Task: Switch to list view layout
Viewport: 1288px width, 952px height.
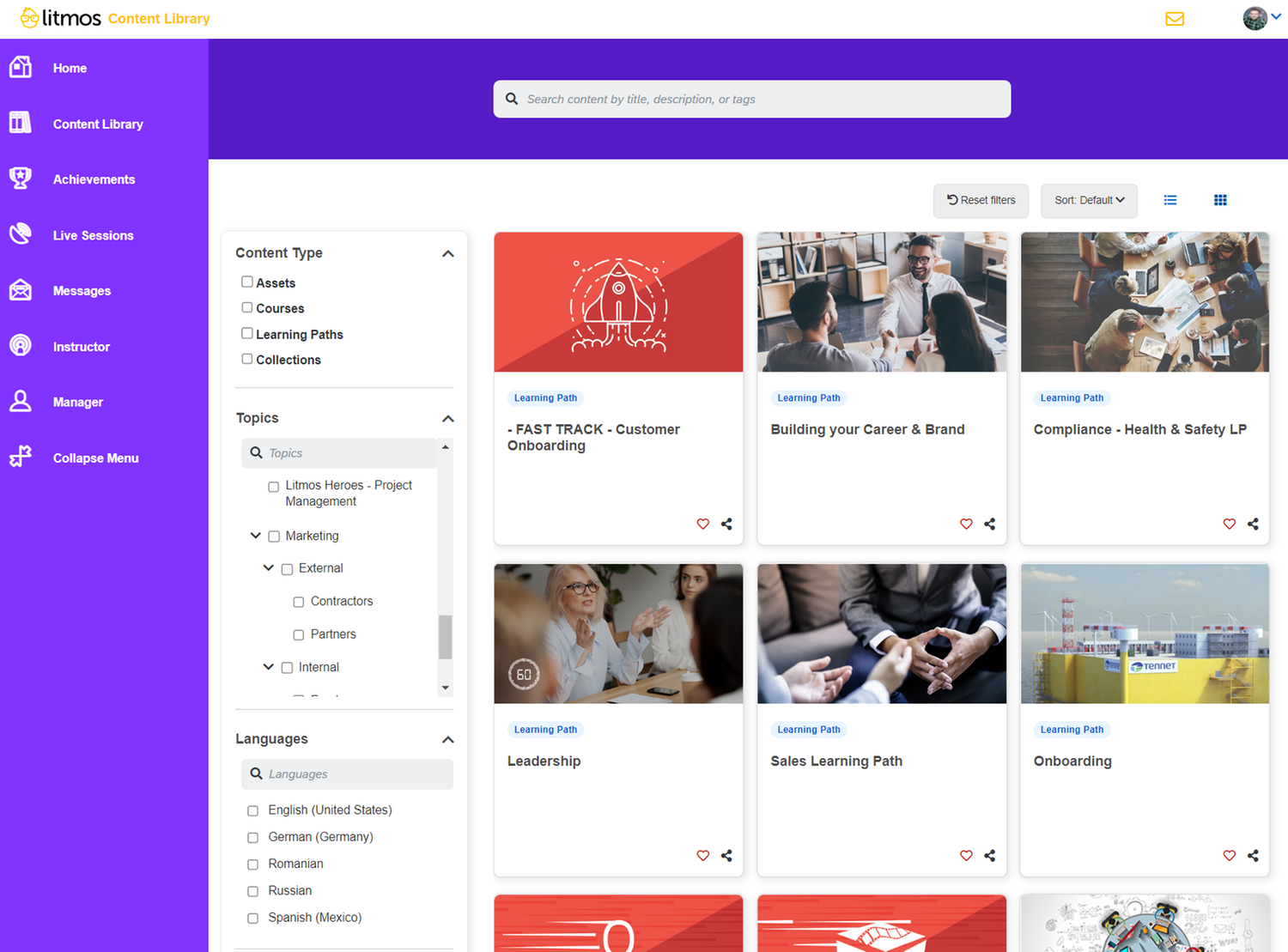Action: coord(1170,200)
